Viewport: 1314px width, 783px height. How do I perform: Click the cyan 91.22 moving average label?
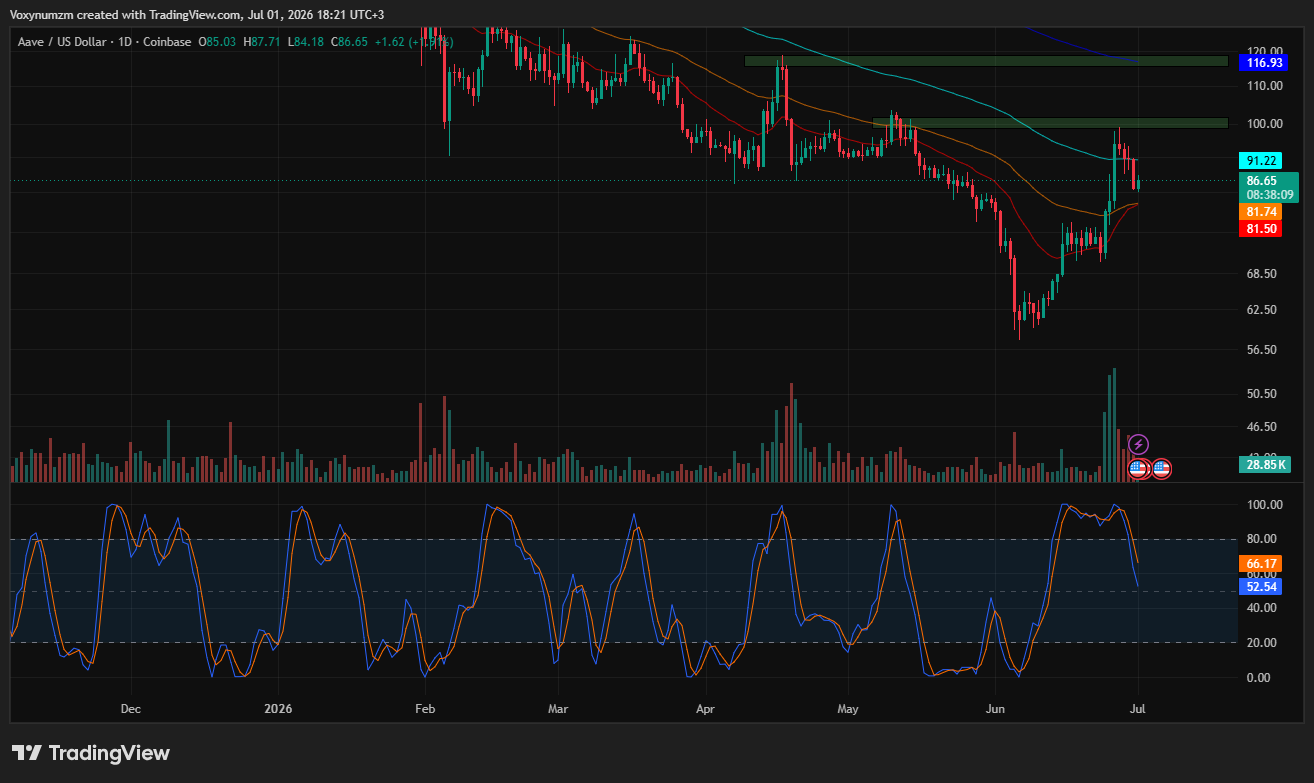[x=1259, y=160]
